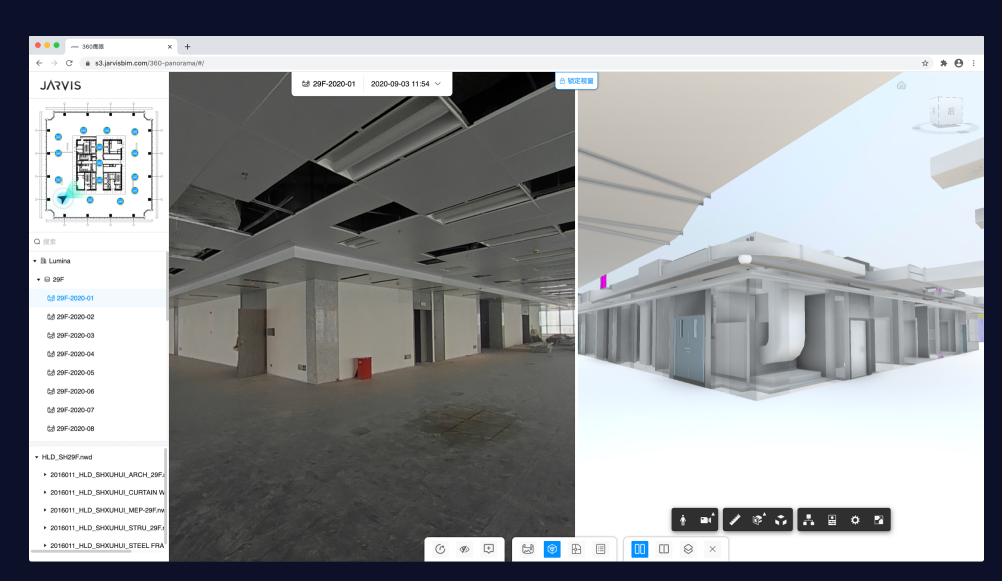
Task: Click the lock view button
Action: pos(576,81)
